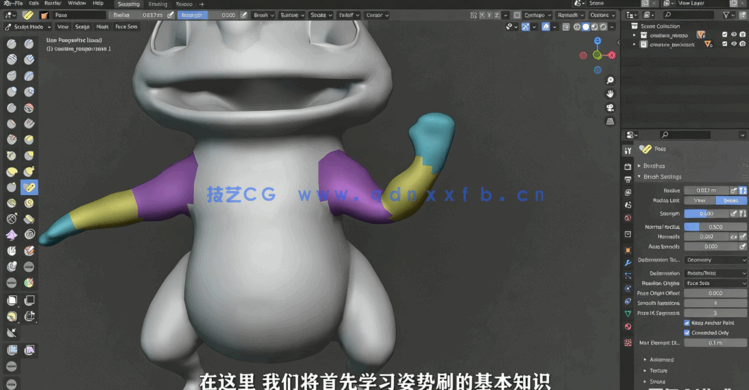Open the Mask menu in sculpt header

102,27
